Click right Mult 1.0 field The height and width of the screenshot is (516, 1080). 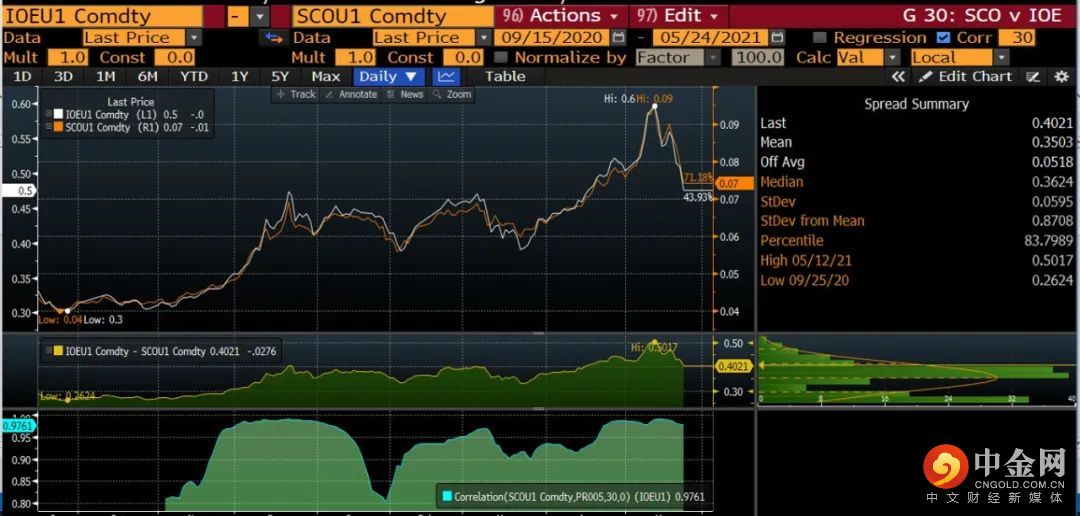point(356,58)
